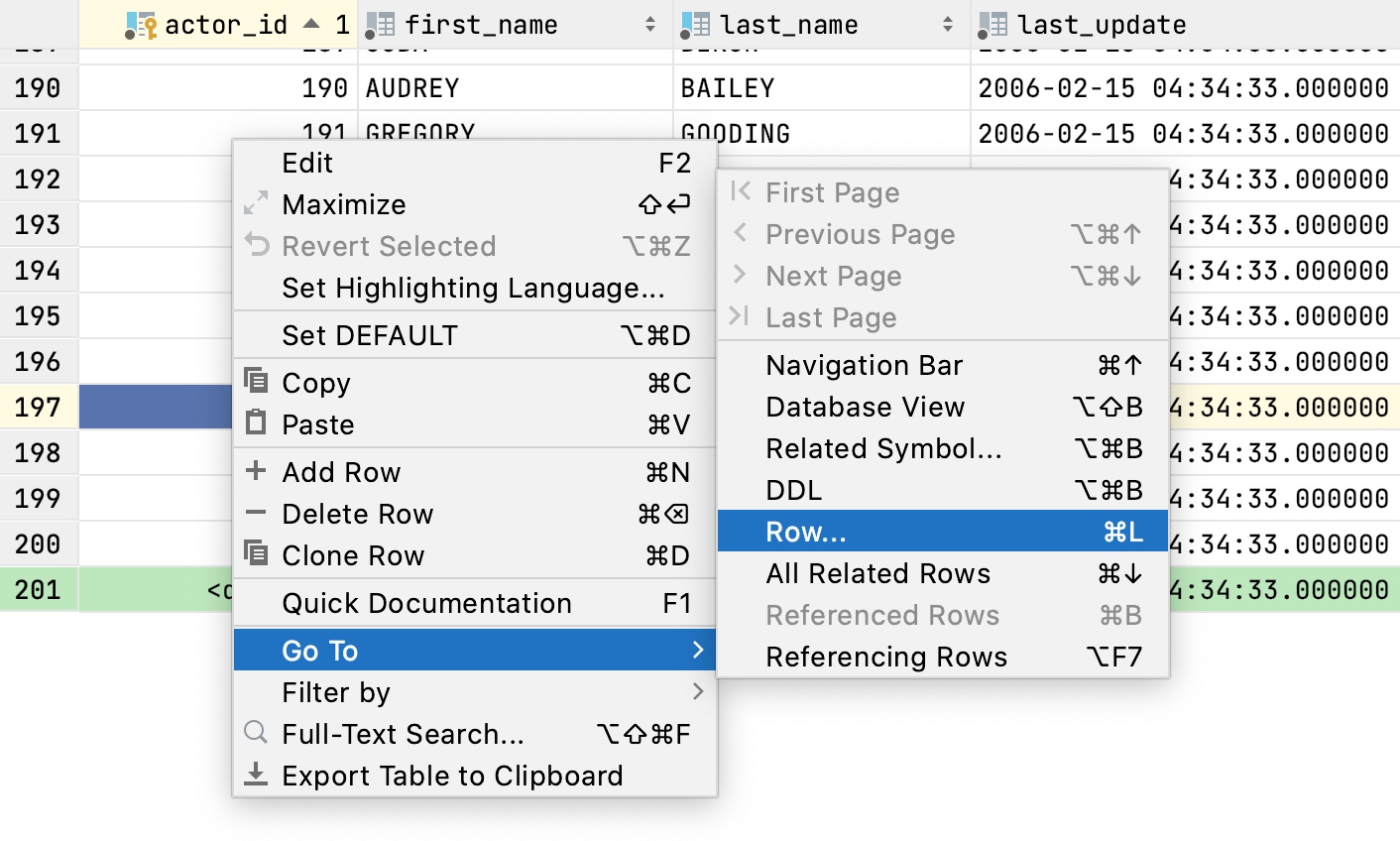Click the magnifier icon beside Full-Text Search
Viewport: 1400px width, 841px height.
coord(257,734)
